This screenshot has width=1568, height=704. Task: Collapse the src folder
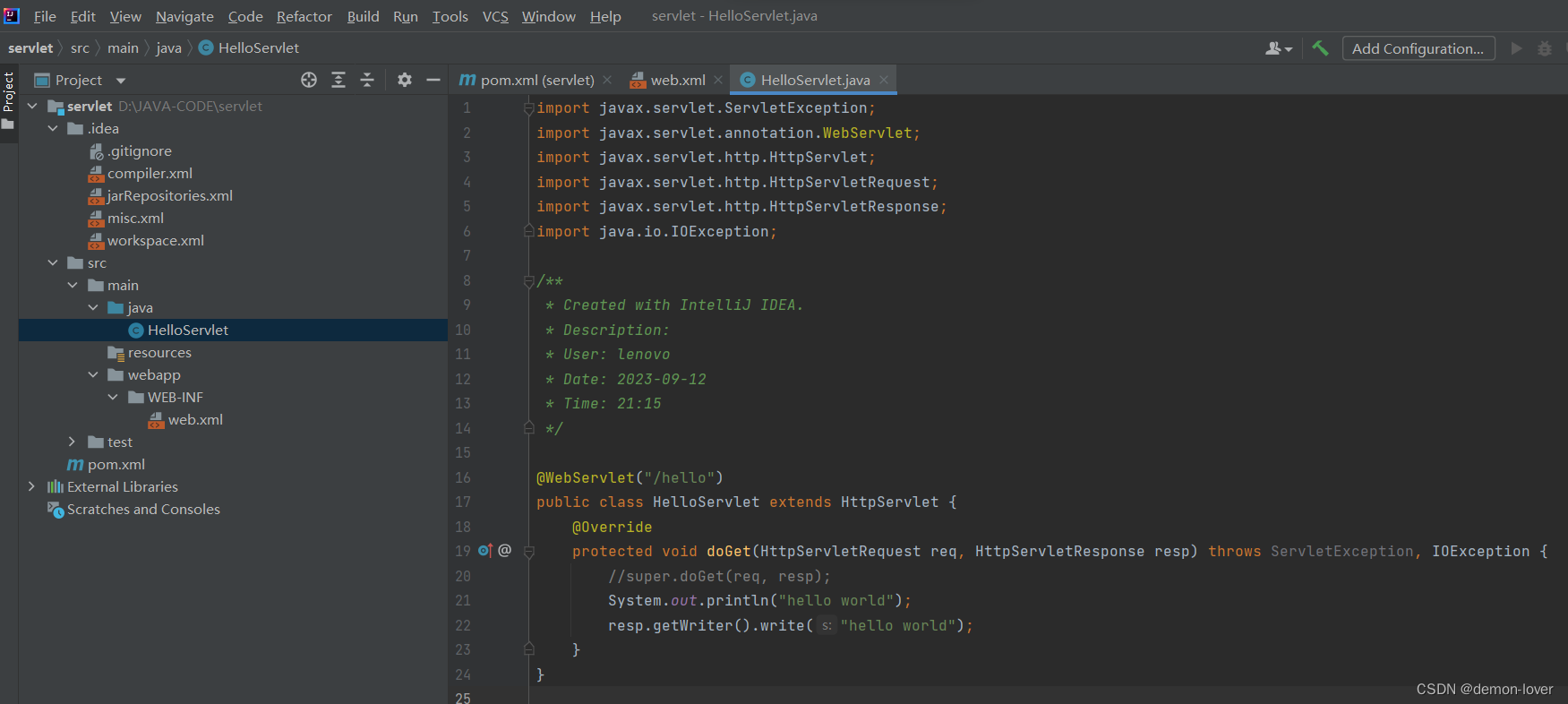tap(53, 262)
